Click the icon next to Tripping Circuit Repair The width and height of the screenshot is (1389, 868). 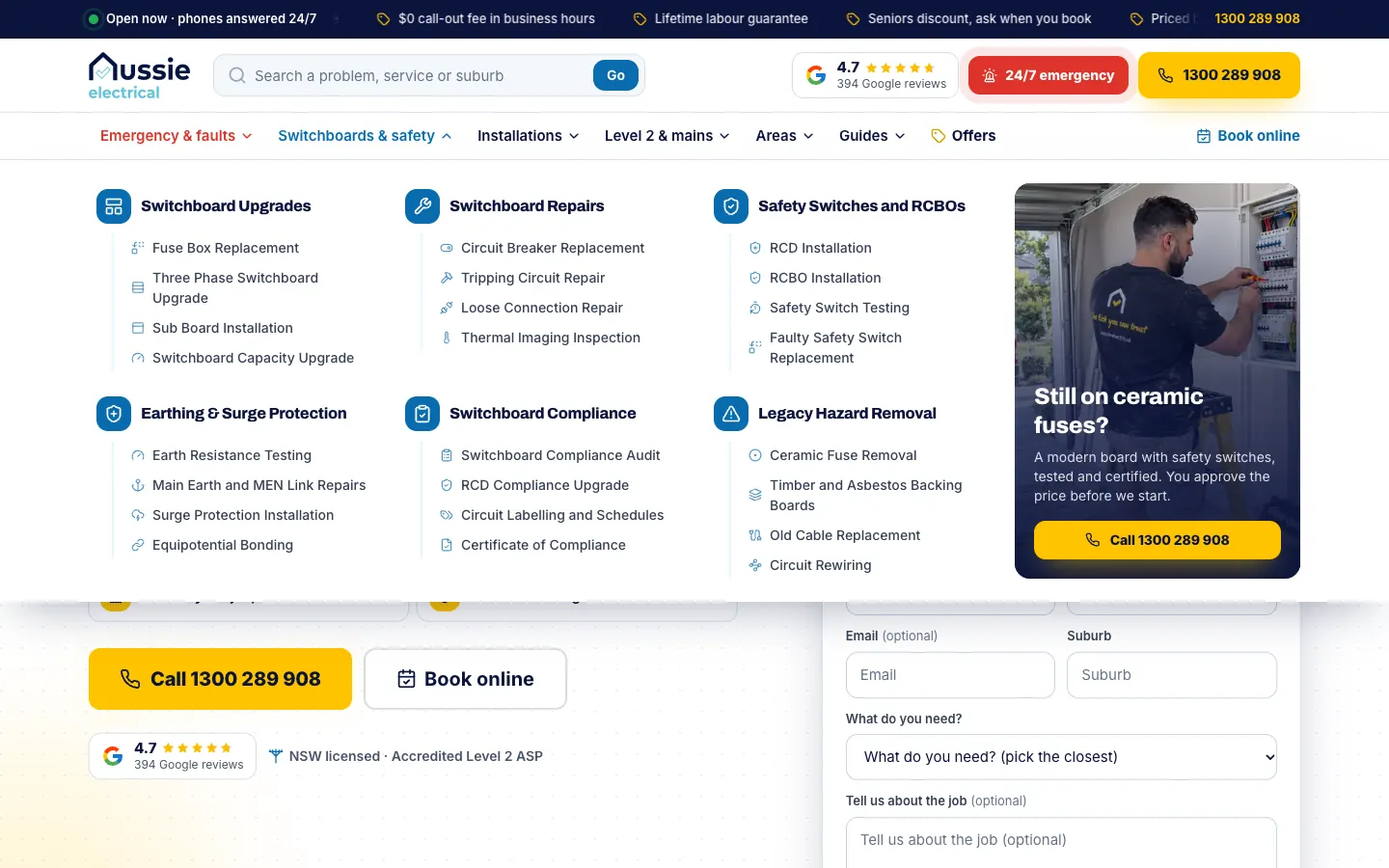click(447, 278)
